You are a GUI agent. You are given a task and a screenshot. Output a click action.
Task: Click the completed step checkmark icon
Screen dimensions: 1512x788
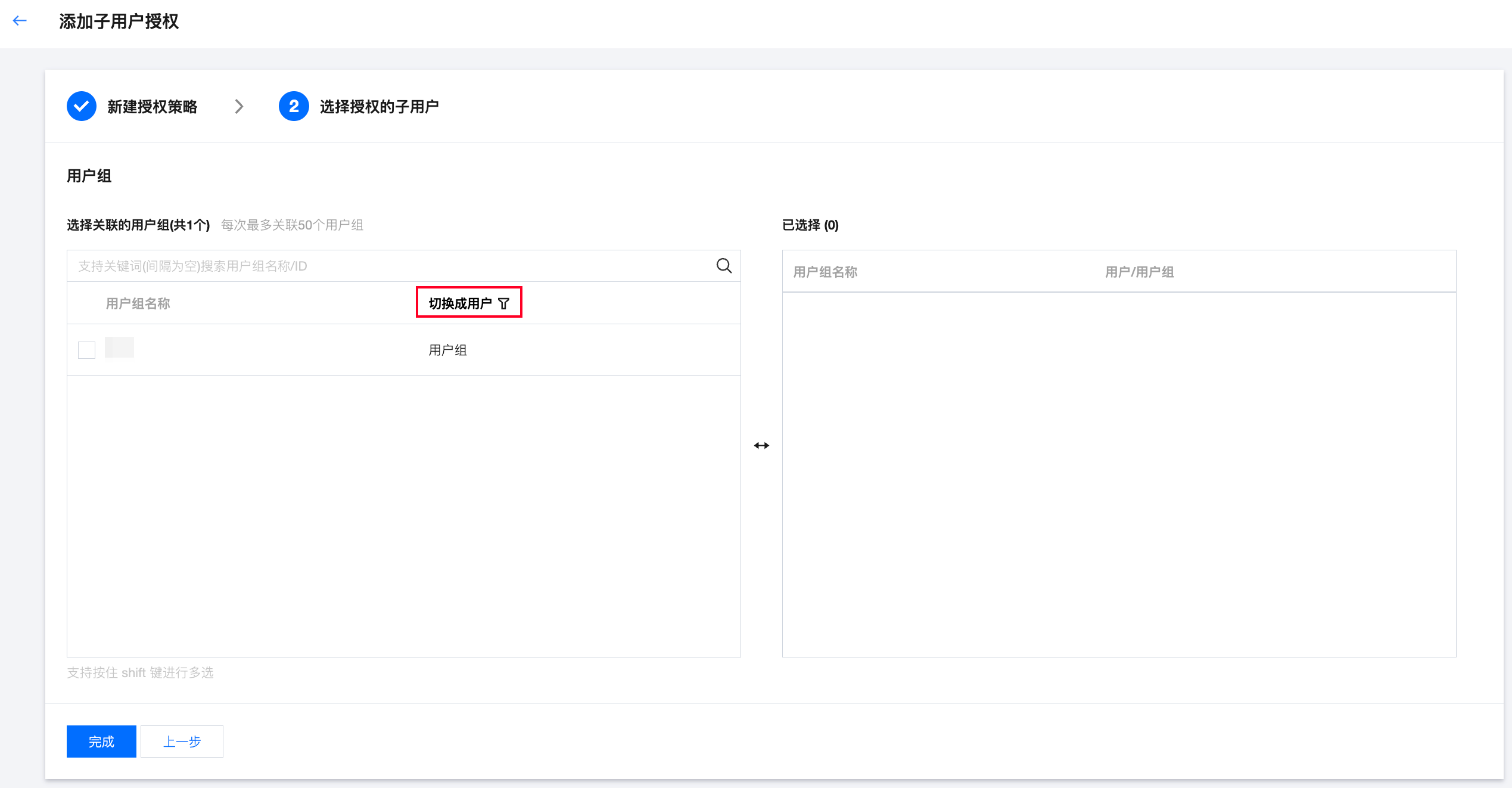[x=82, y=106]
